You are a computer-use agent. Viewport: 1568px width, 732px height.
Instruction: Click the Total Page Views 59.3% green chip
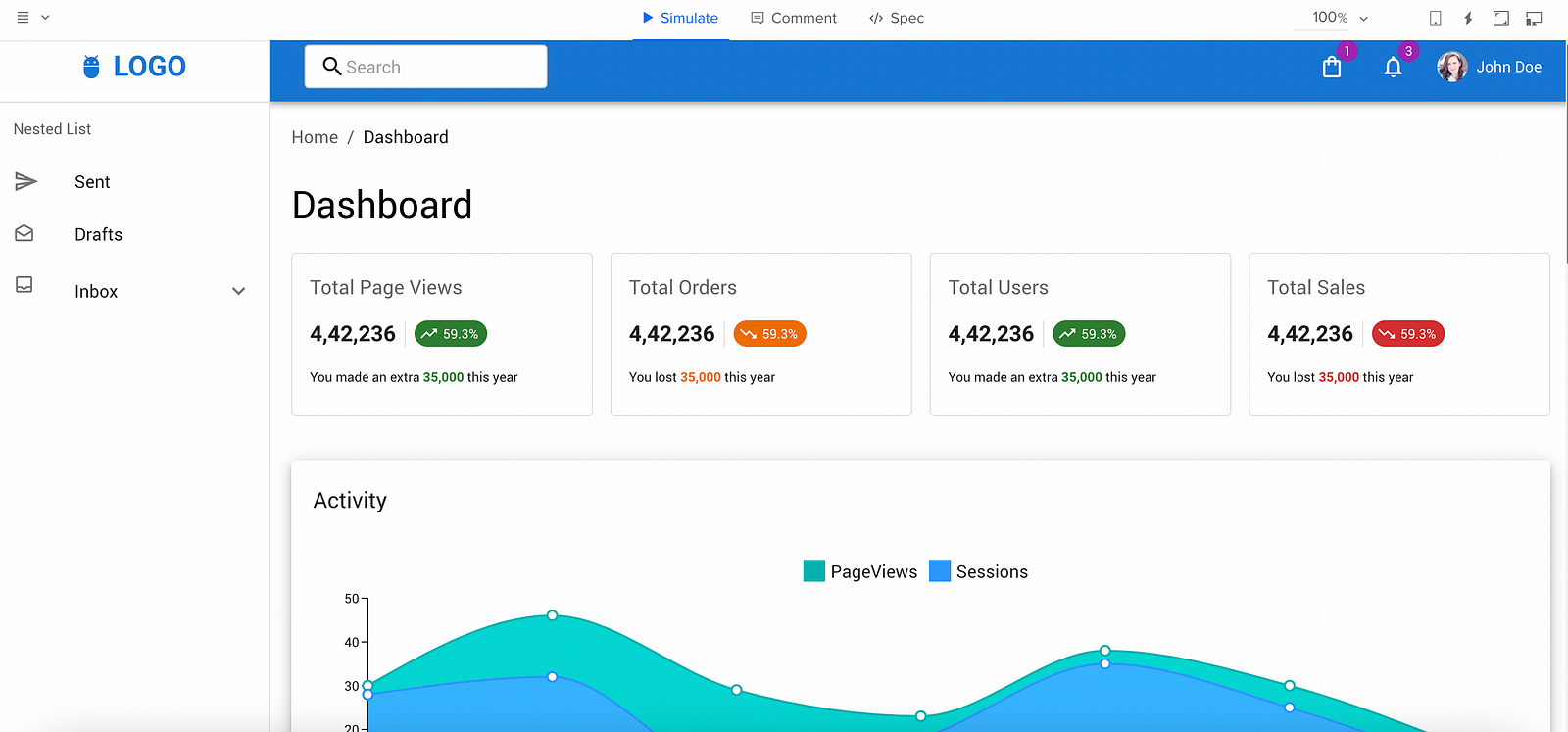(451, 334)
